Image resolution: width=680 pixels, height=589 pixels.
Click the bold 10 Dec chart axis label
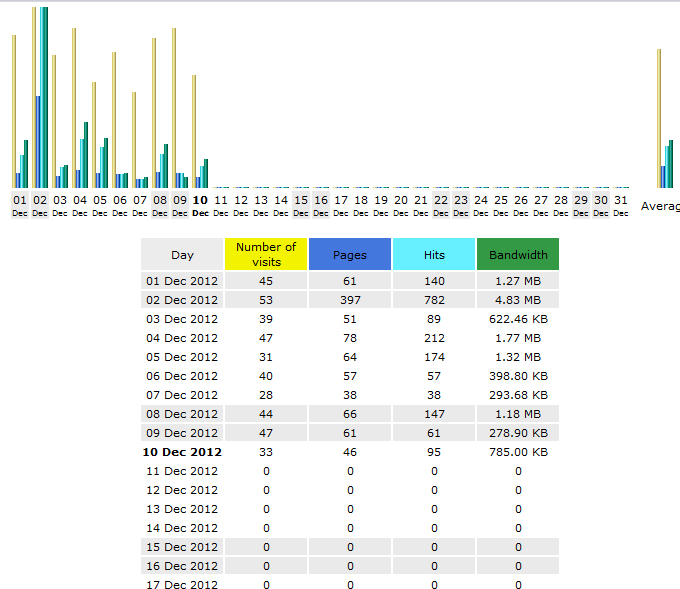point(200,205)
